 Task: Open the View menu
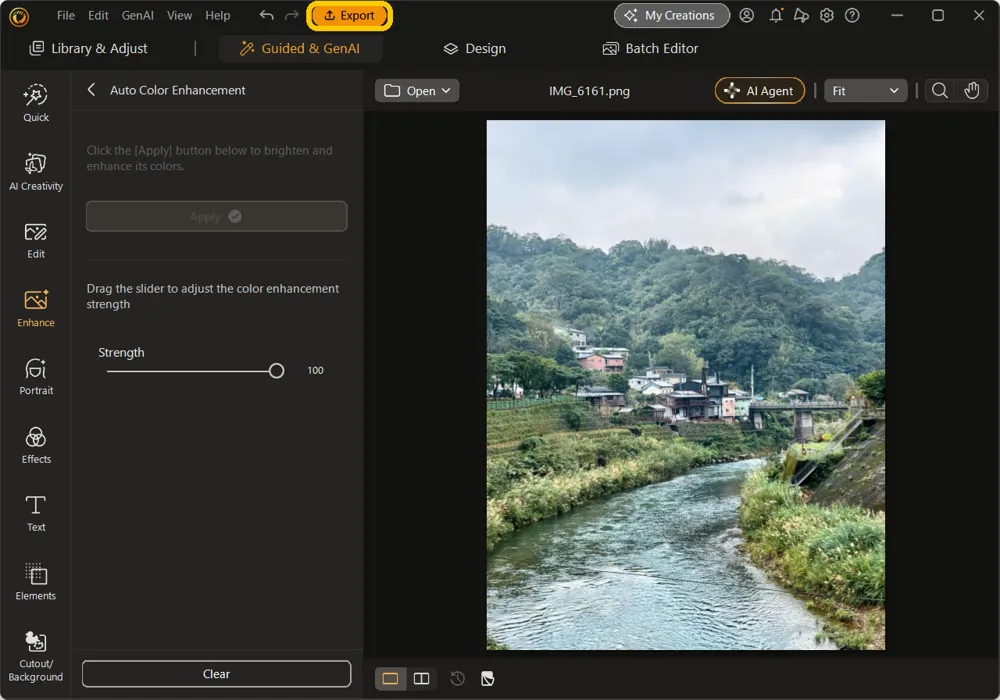click(x=179, y=15)
